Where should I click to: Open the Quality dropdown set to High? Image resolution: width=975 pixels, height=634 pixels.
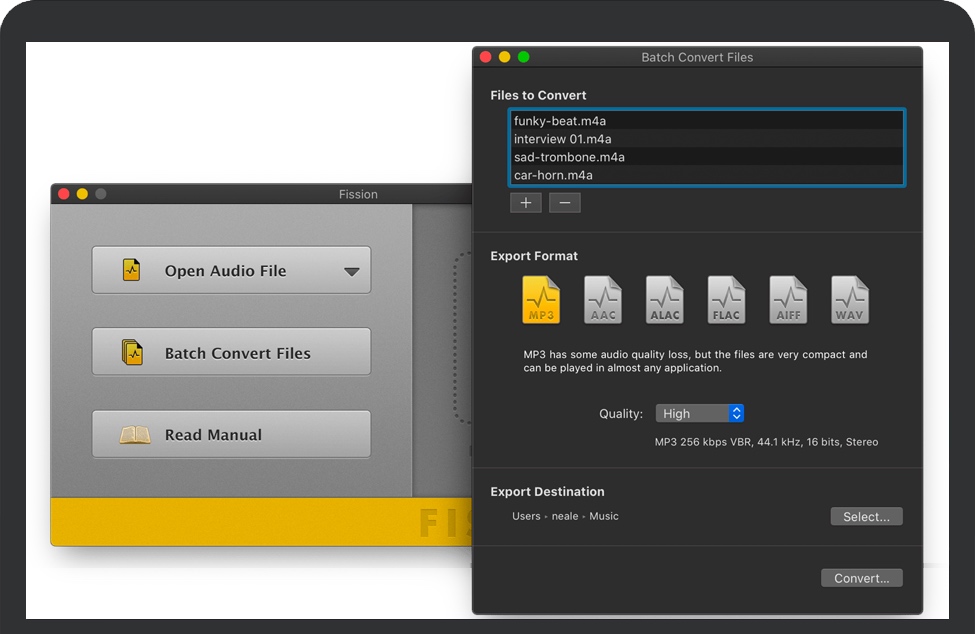click(699, 414)
